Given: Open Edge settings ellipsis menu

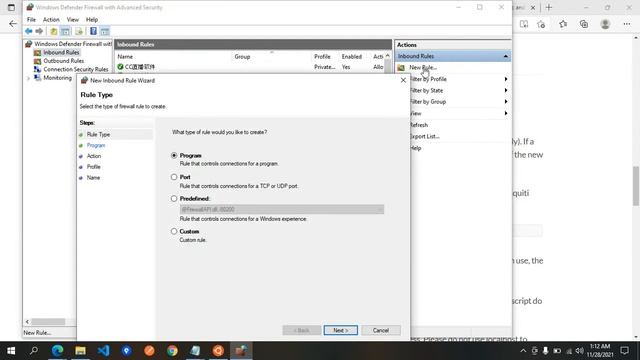Looking at the screenshot, I should coord(627,24).
